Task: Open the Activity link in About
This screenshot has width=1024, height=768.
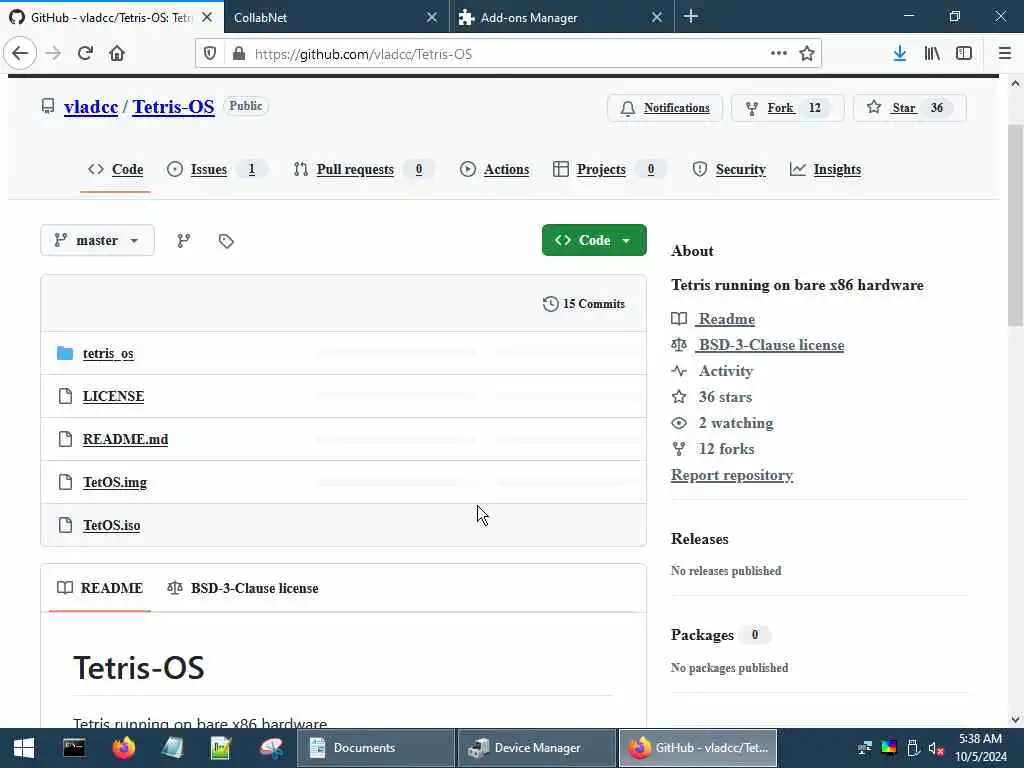Action: click(726, 371)
